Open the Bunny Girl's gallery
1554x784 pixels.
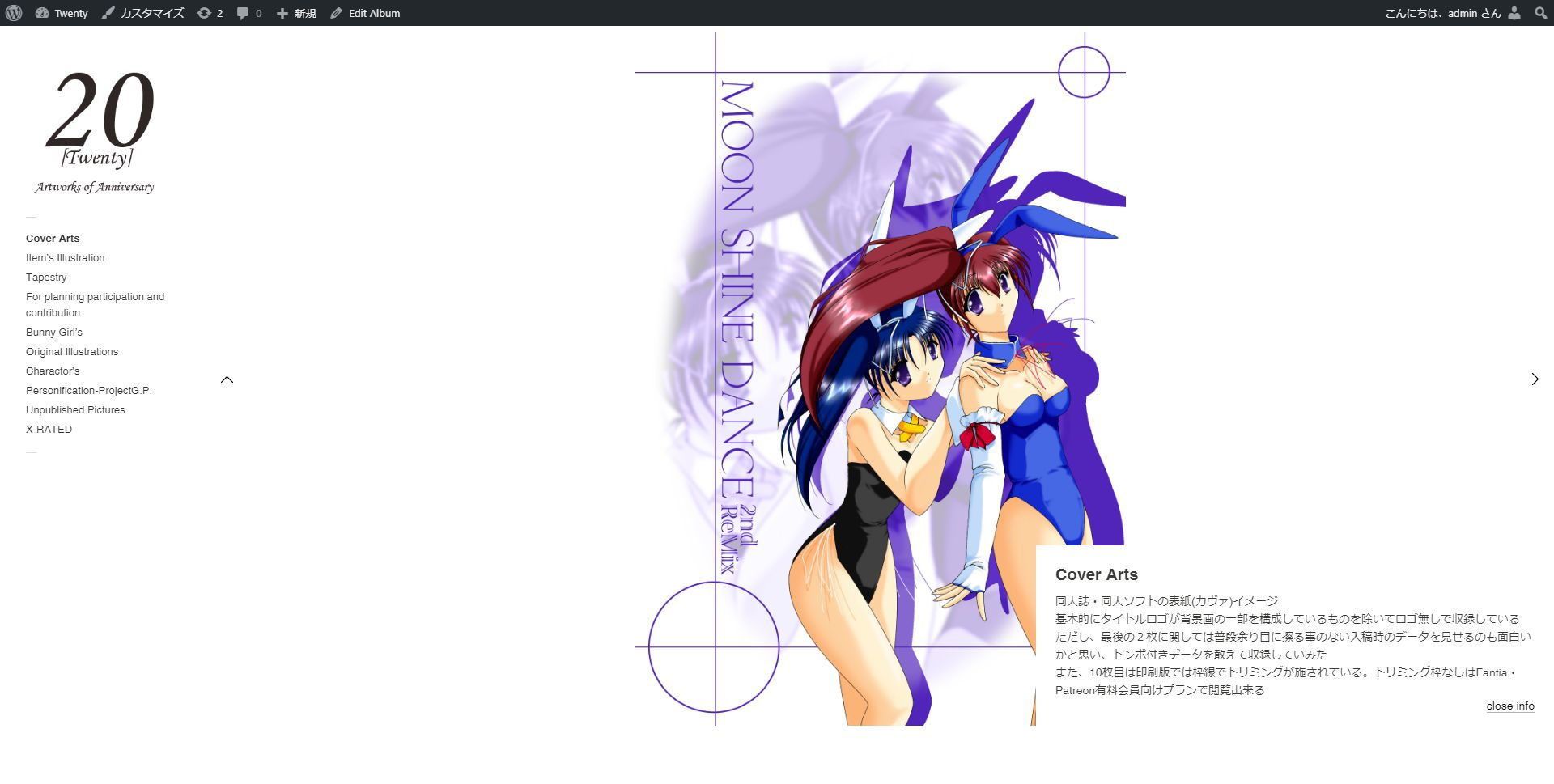(x=54, y=333)
